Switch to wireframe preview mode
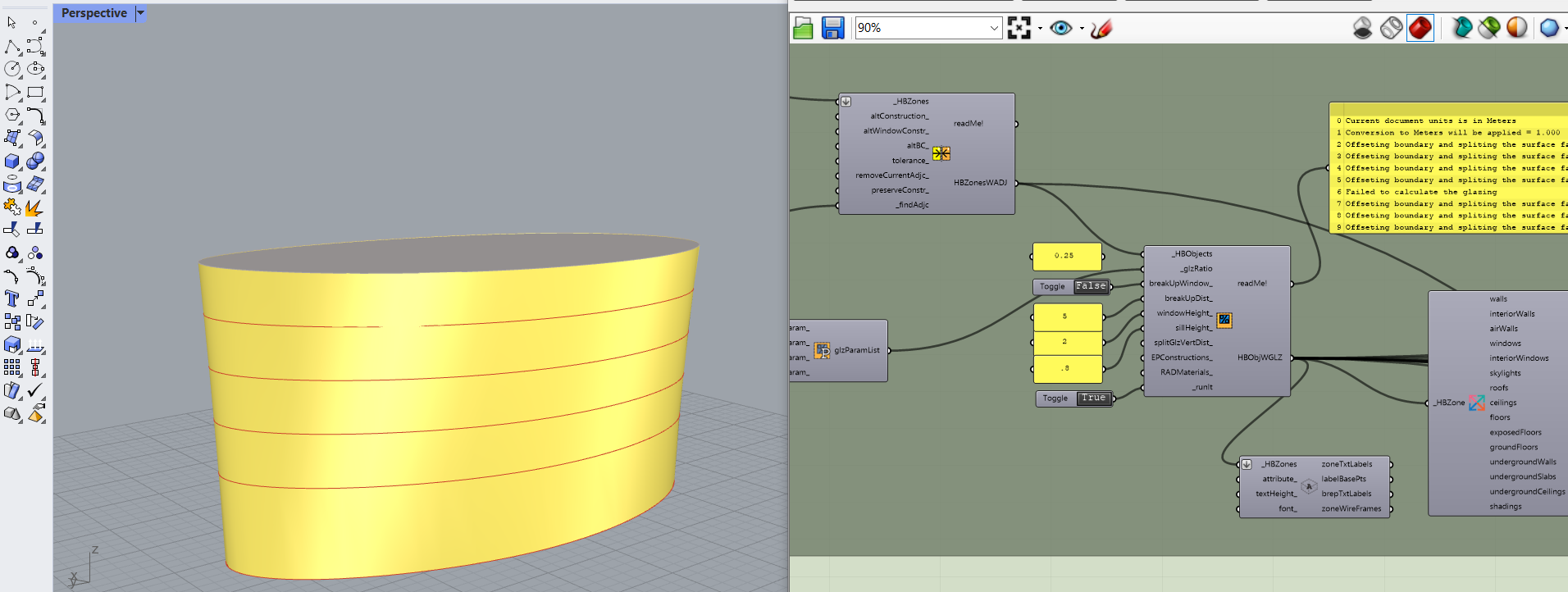 (1391, 28)
